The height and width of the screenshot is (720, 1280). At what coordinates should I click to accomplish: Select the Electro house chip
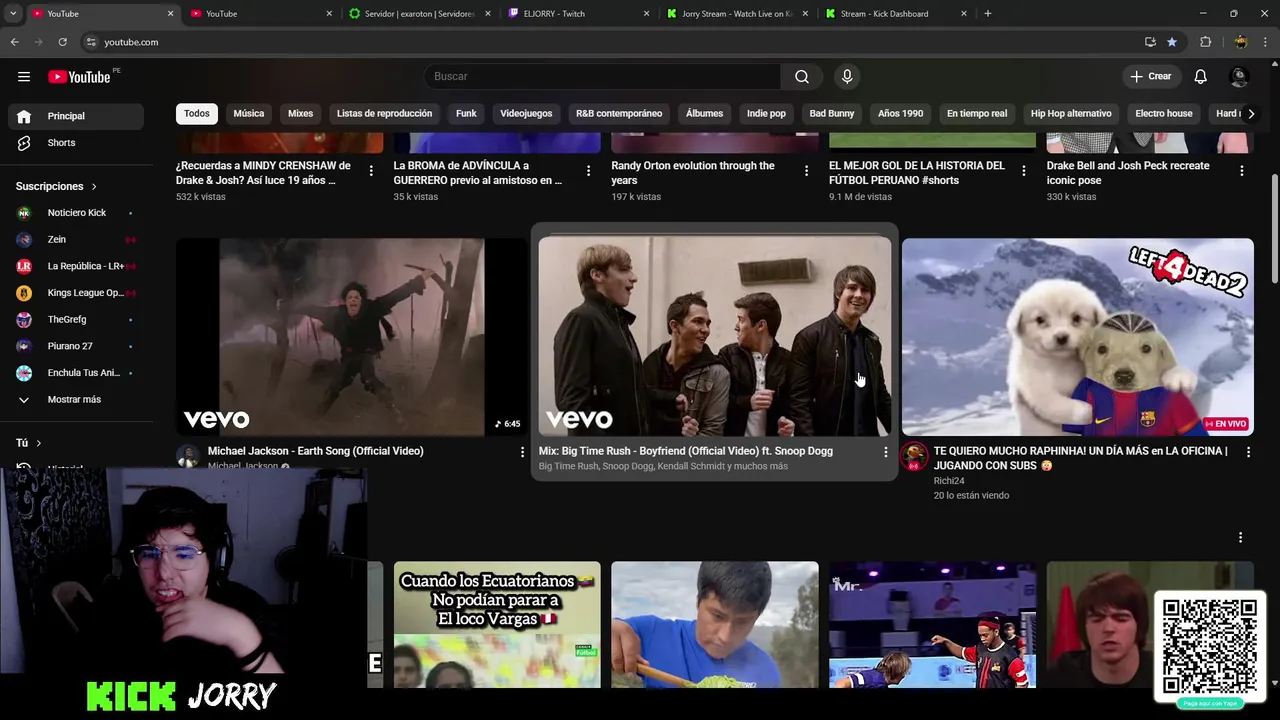1164,114
